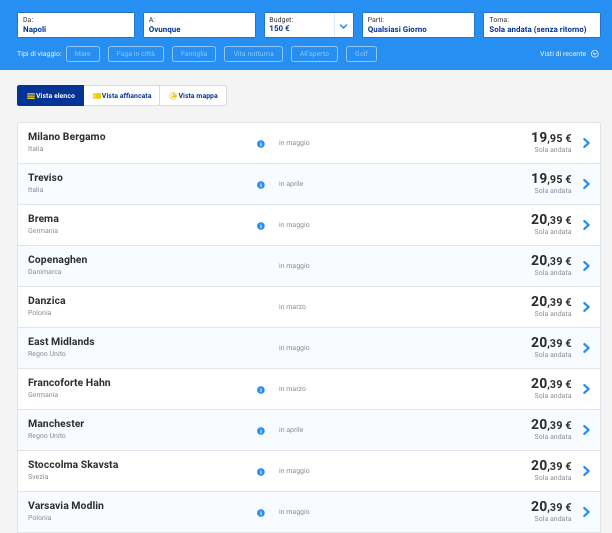Enable the Fuga in città filter
612x533 pixels.
[x=137, y=54]
